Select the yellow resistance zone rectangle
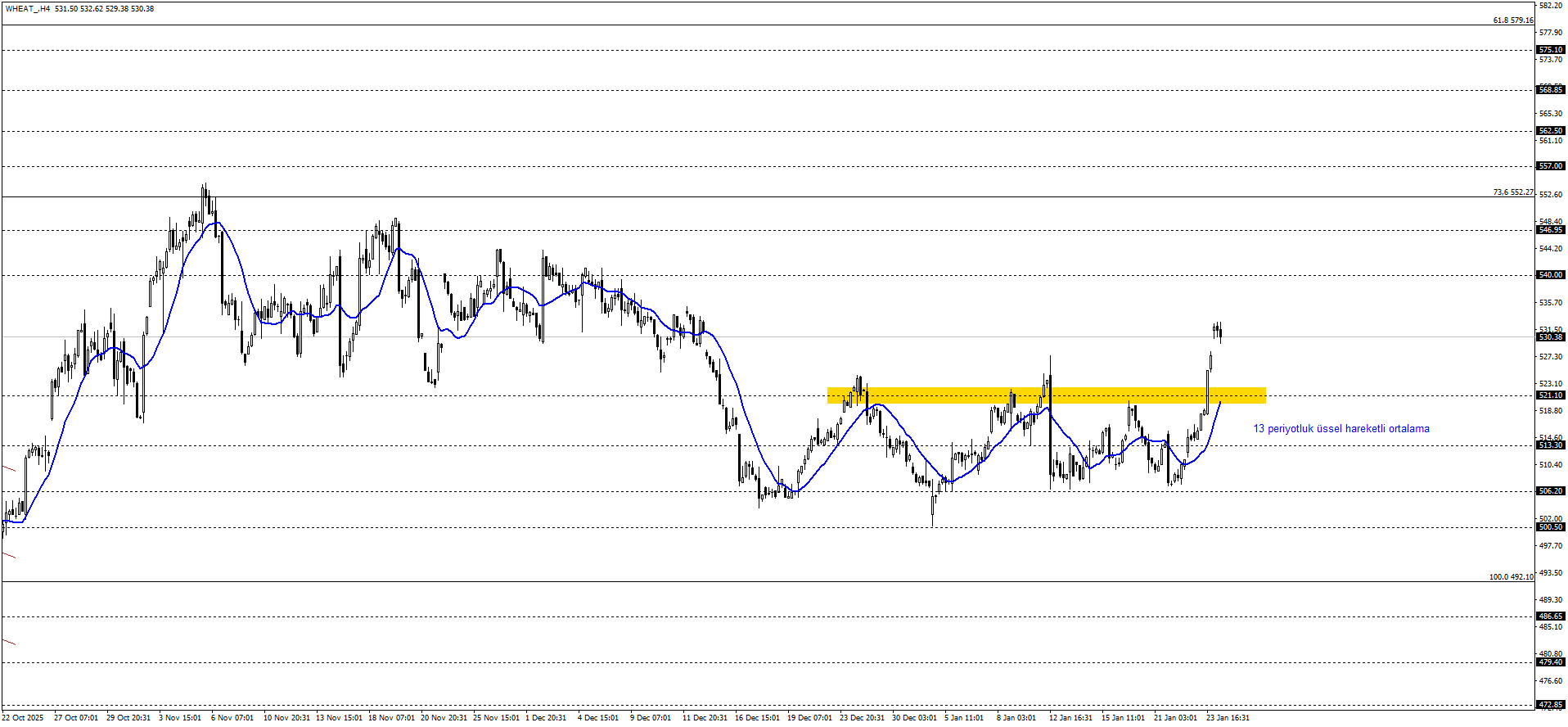 pyautogui.click(x=1046, y=395)
